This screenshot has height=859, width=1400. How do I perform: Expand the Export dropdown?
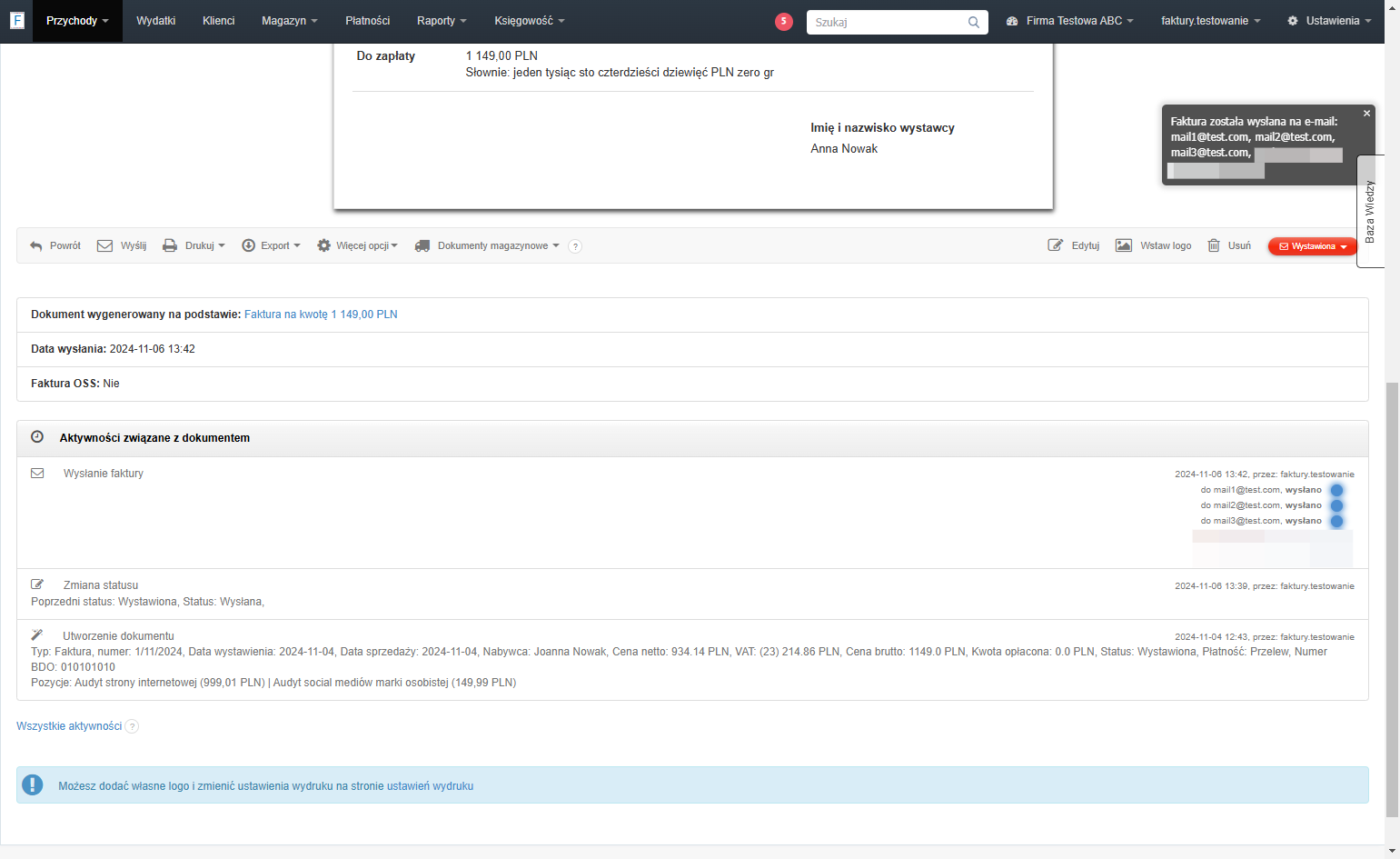click(271, 245)
